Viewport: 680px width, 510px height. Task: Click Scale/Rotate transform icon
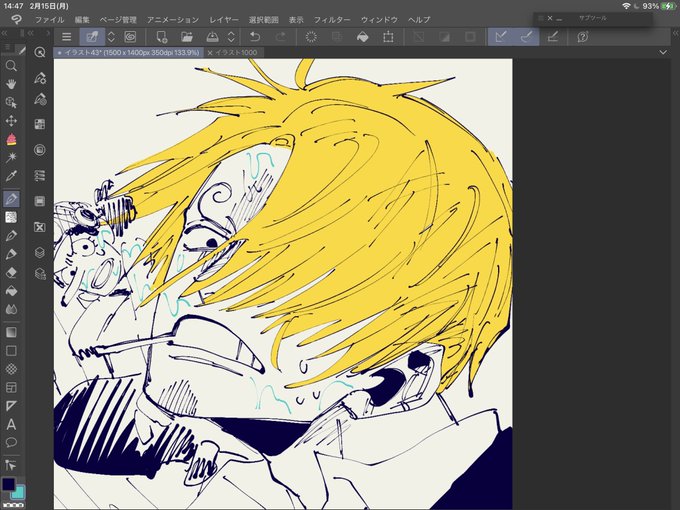388,37
